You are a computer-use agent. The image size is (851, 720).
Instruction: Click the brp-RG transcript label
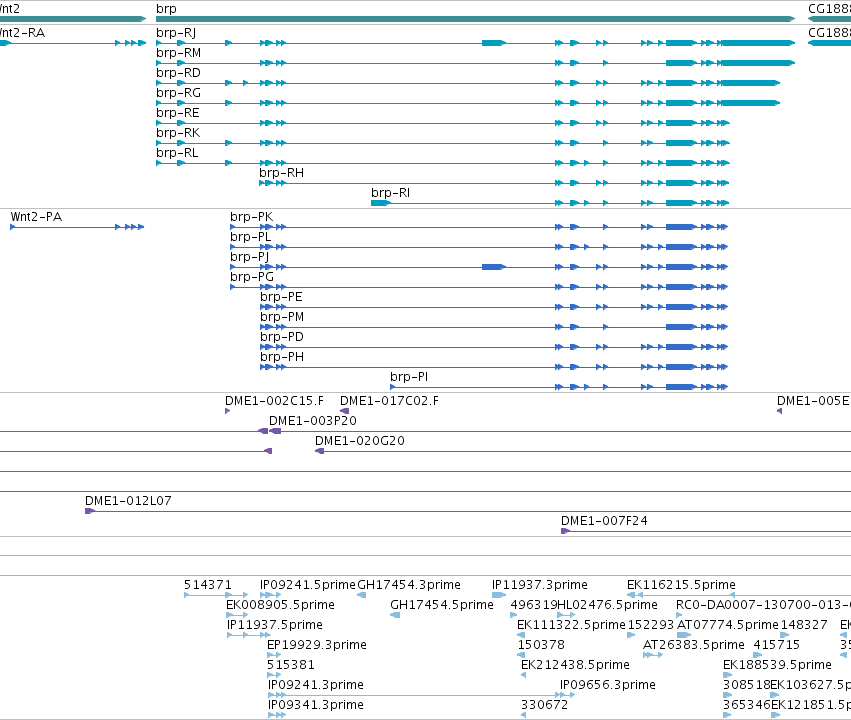(179, 93)
